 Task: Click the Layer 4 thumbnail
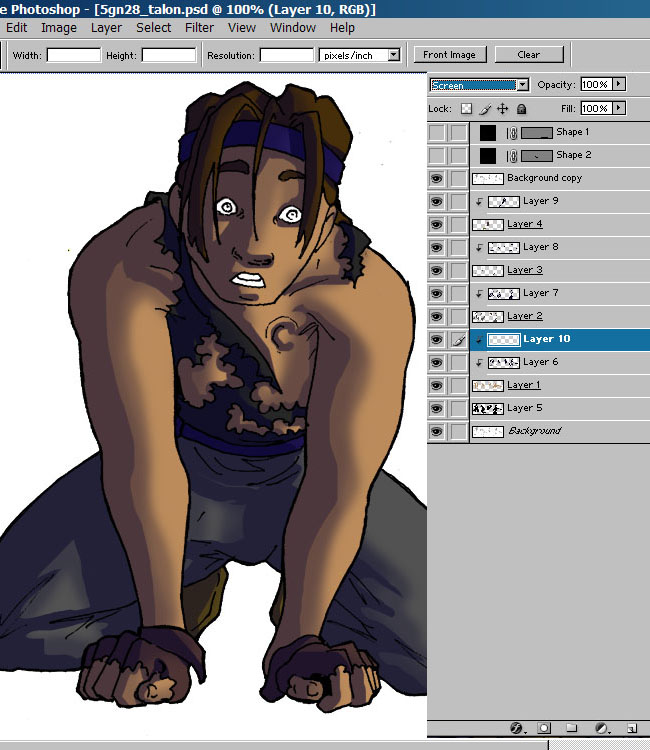pyautogui.click(x=488, y=225)
